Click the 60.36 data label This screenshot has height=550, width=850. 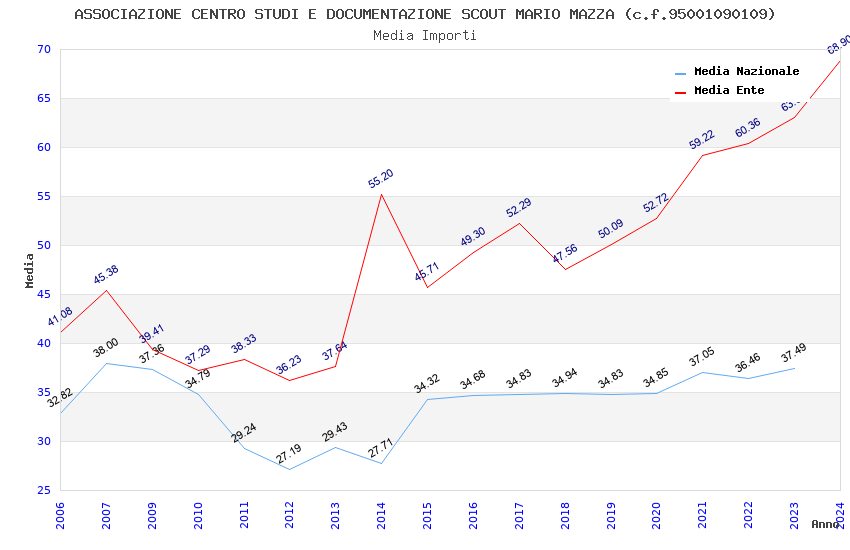[x=748, y=128]
